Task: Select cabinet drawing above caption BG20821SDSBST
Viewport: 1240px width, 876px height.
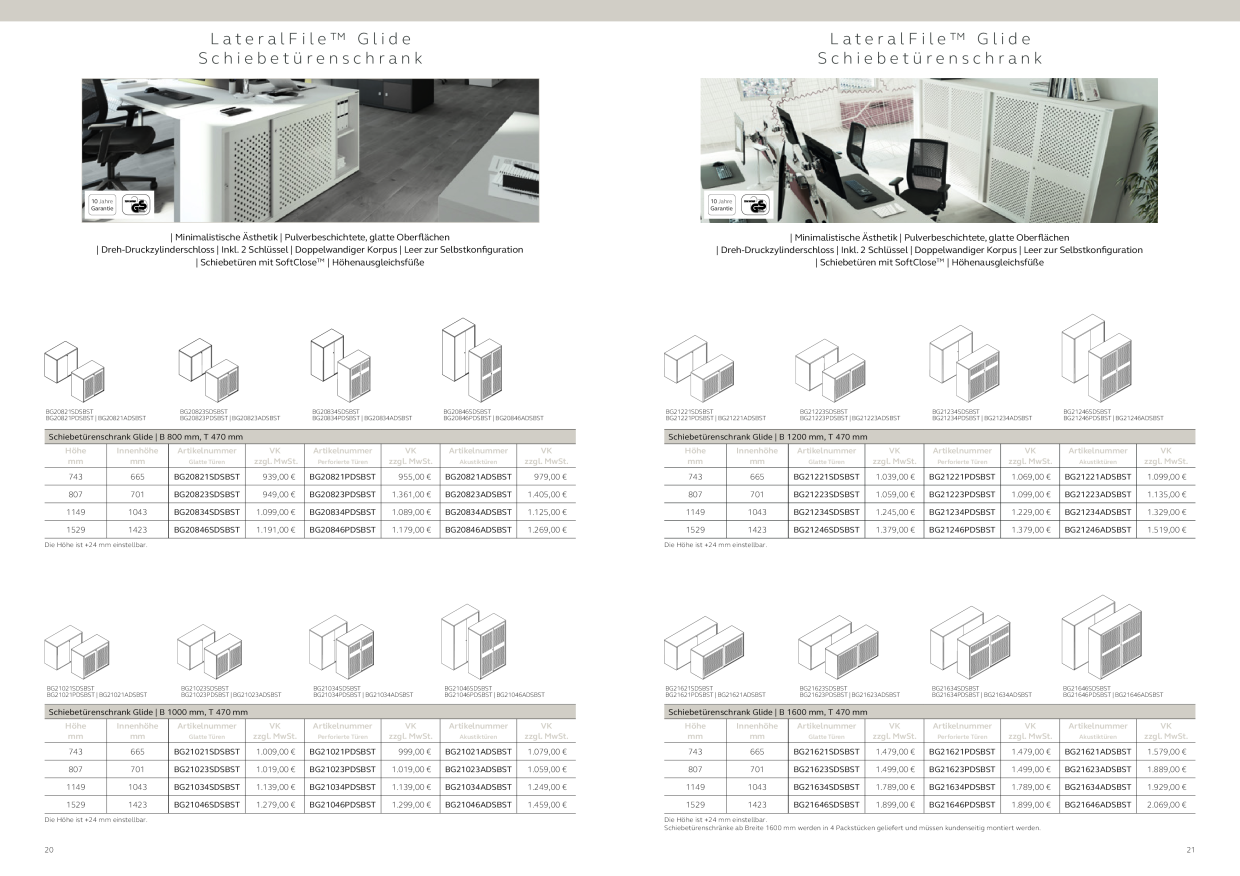Action: pos(75,372)
